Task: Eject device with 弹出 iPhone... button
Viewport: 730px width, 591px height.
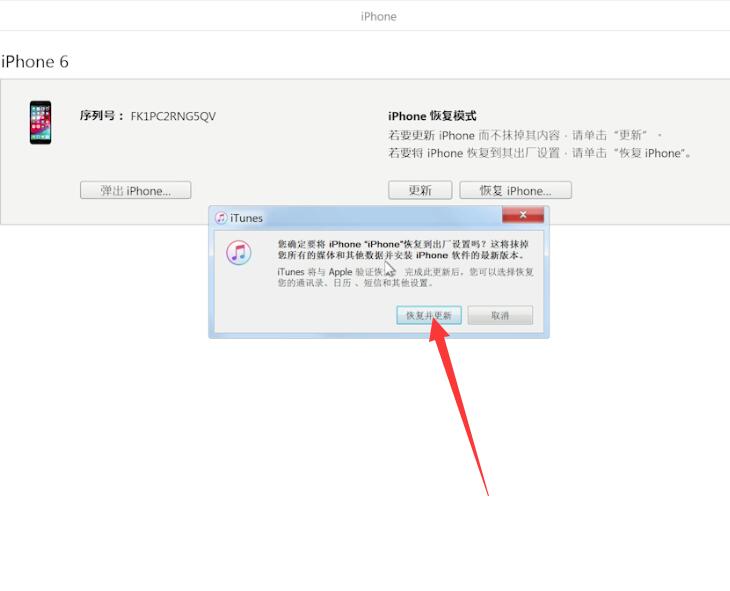Action: (135, 190)
